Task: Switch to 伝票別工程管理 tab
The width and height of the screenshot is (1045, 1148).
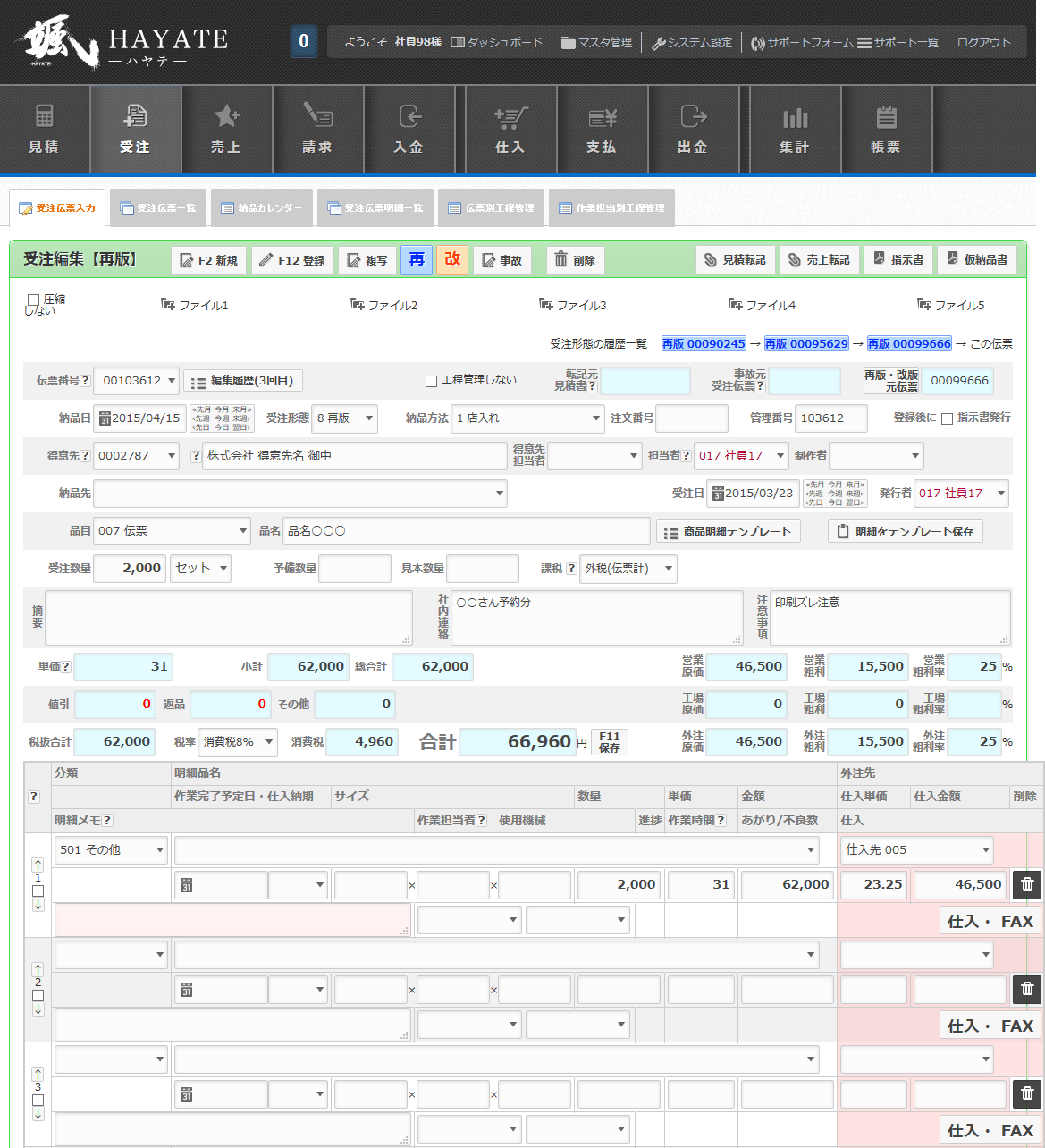Action: (x=491, y=207)
